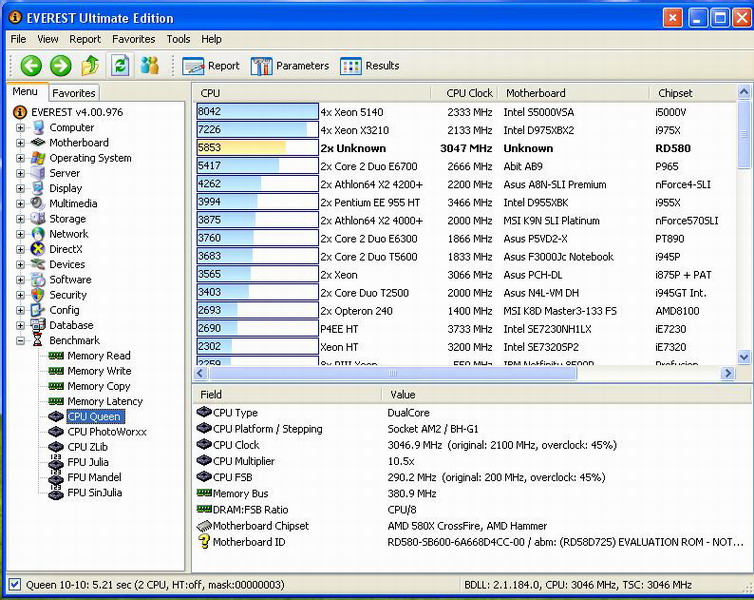Expand the Operating System node
This screenshot has height=600, width=754.
click(20, 158)
